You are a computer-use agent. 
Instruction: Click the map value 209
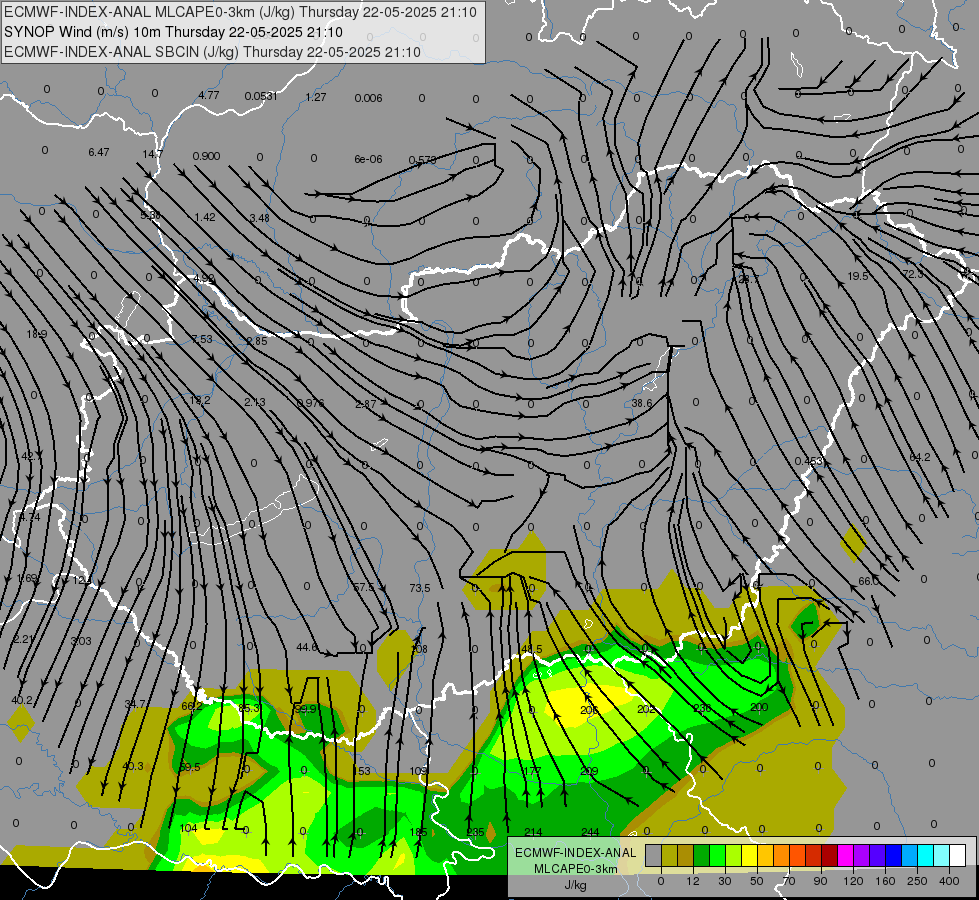click(x=589, y=771)
